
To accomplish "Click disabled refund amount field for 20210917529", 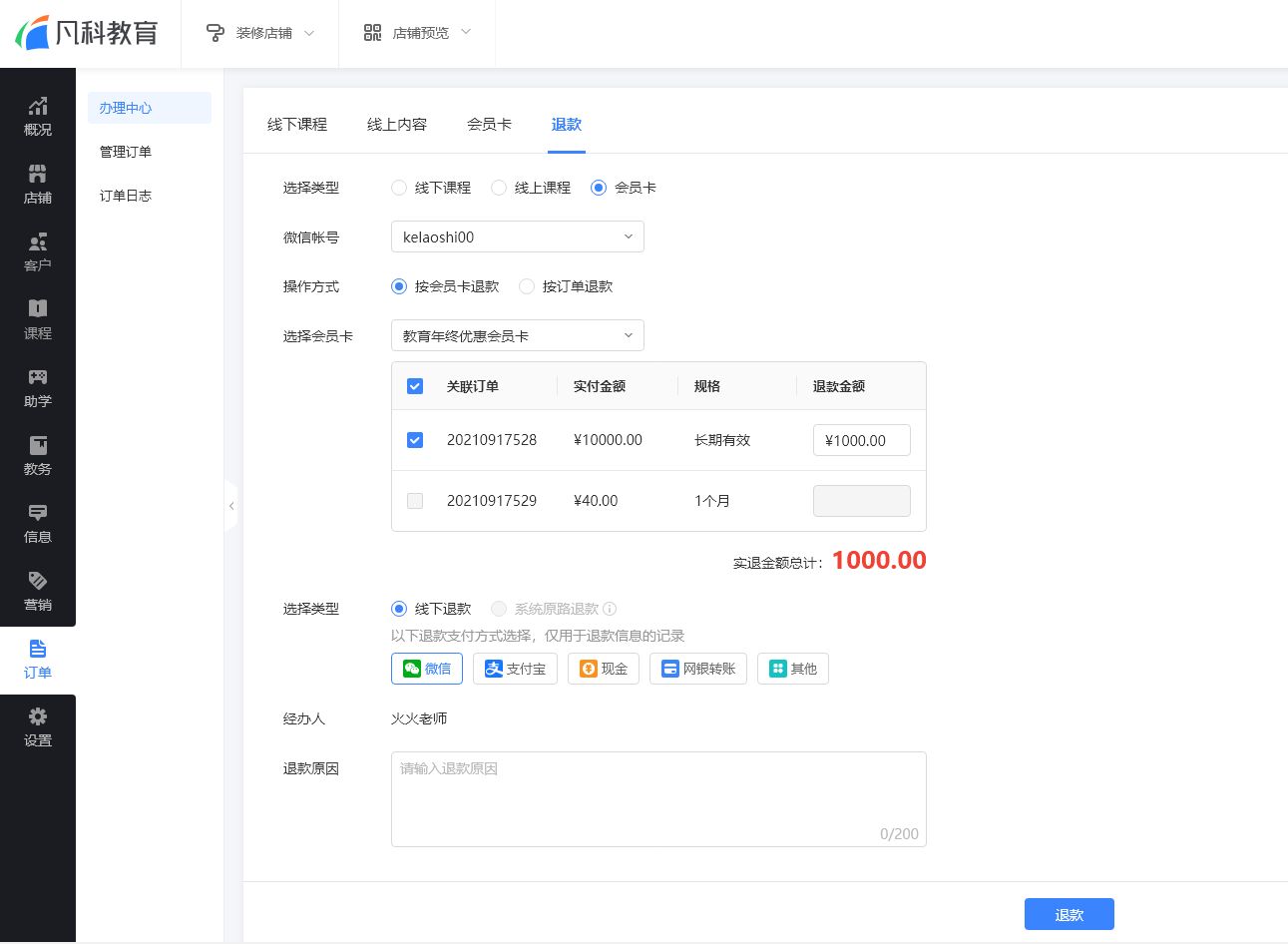I will click(x=862, y=501).
